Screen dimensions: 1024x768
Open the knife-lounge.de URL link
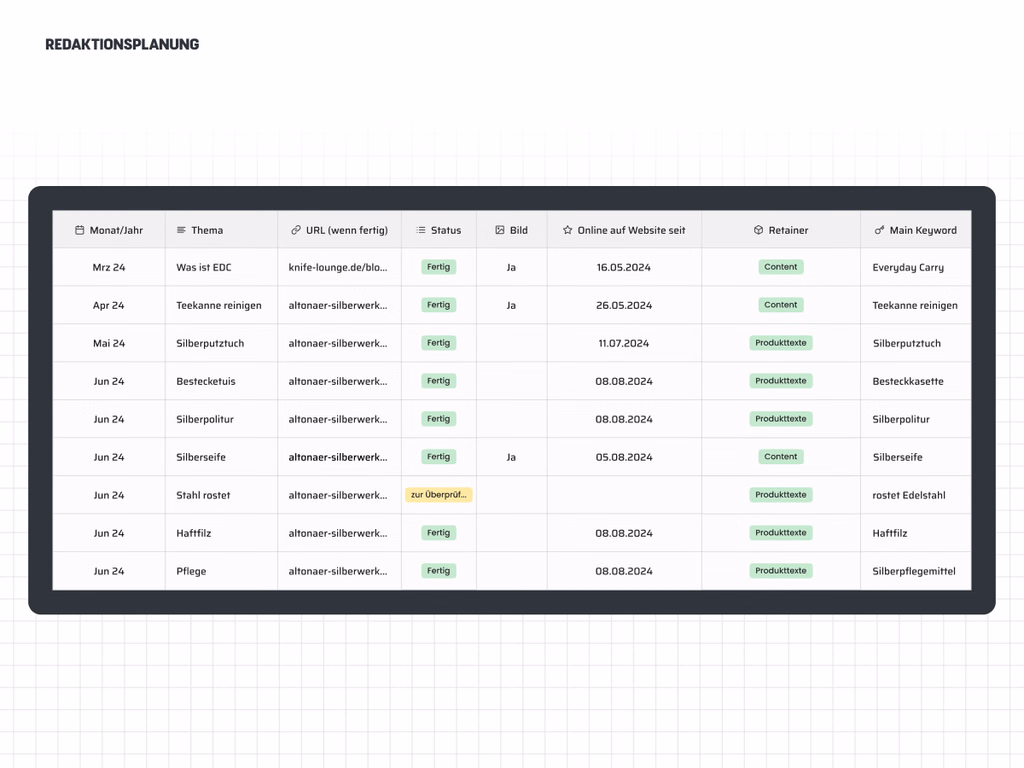tap(338, 268)
